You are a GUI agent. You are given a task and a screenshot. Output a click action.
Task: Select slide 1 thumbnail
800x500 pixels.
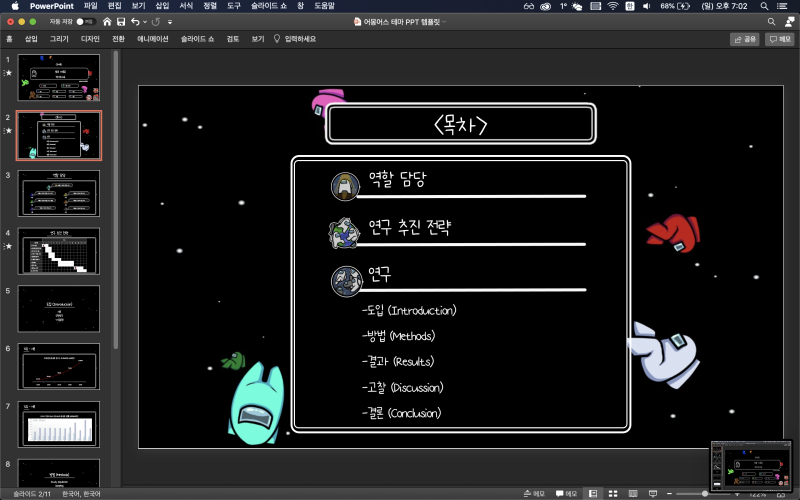pyautogui.click(x=59, y=78)
